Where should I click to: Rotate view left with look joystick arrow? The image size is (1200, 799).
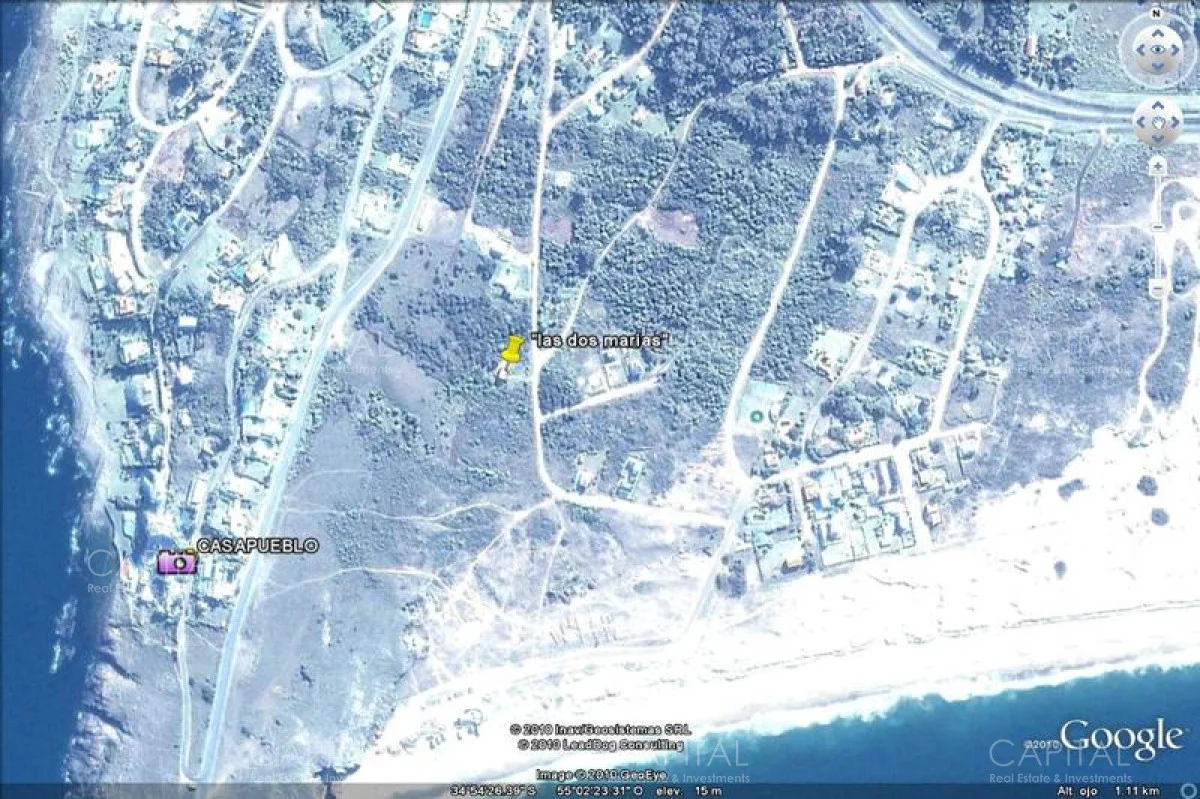(1138, 49)
